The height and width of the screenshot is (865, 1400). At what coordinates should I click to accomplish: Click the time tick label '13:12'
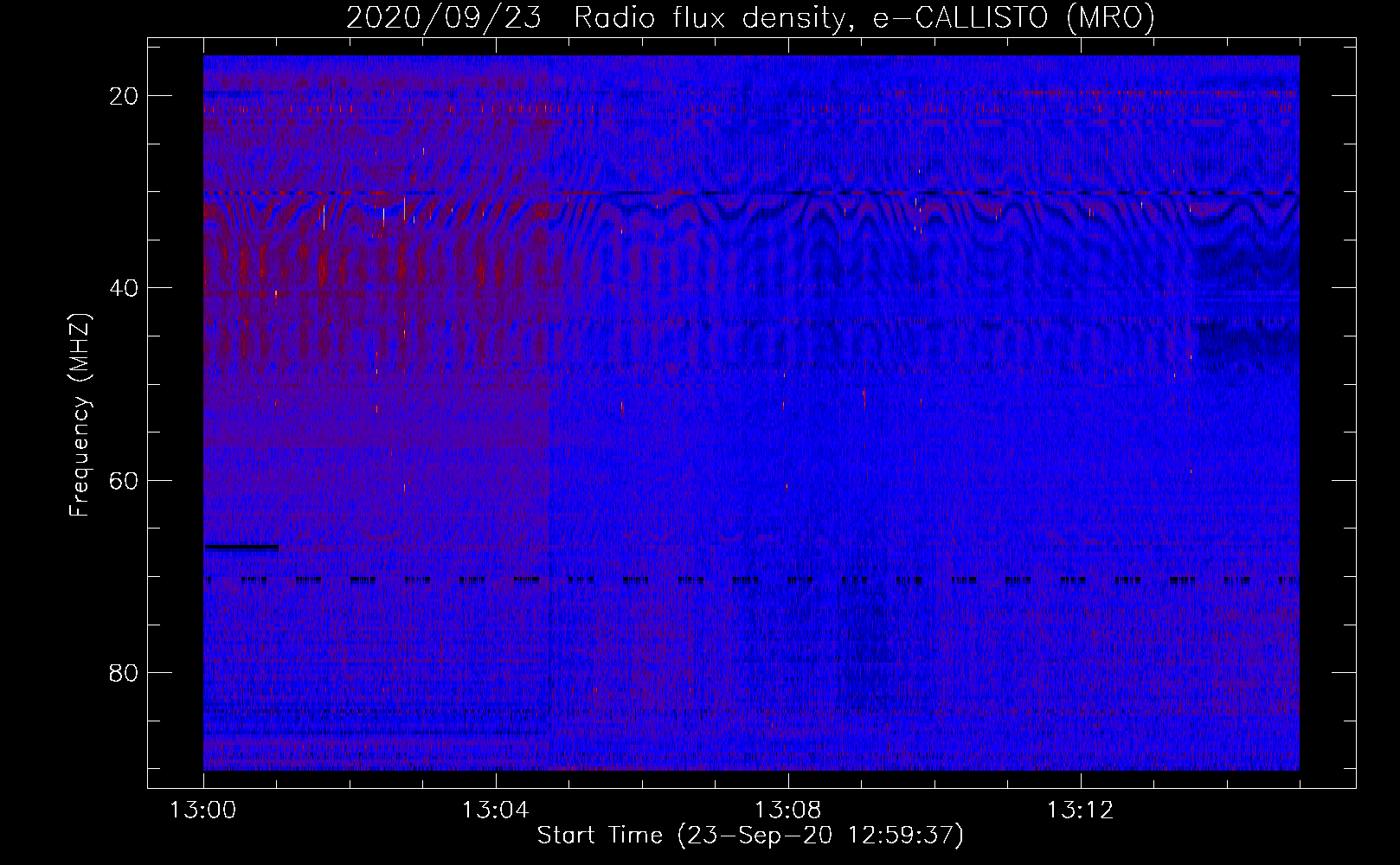(x=1080, y=811)
